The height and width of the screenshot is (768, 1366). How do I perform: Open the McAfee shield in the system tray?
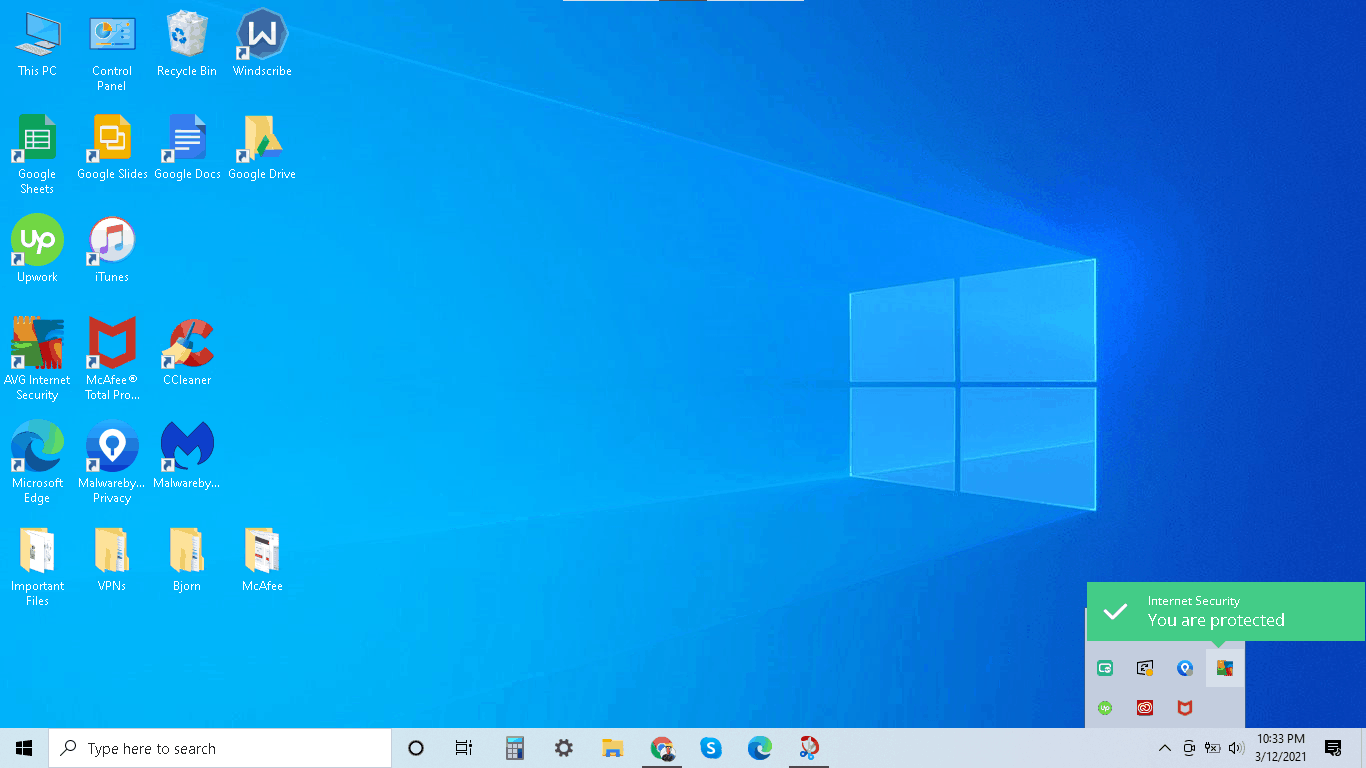1184,707
